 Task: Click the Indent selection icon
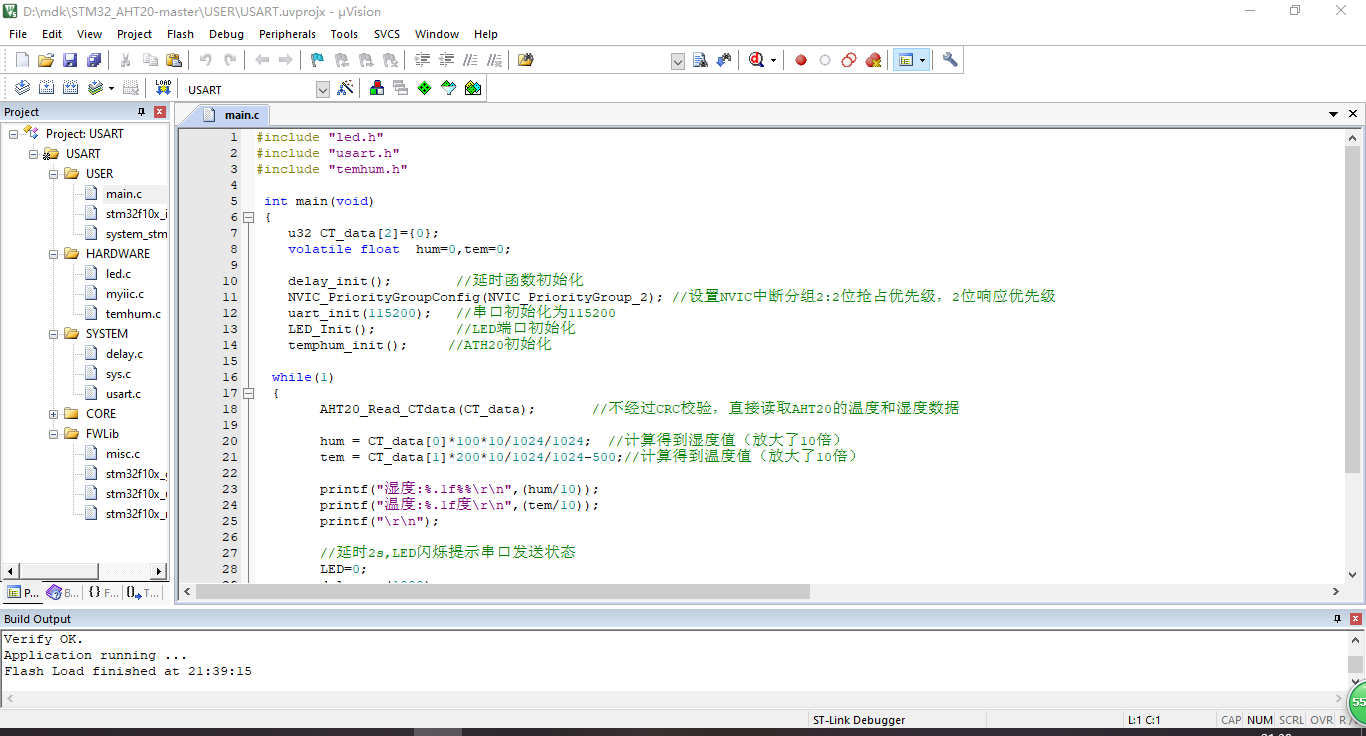pyautogui.click(x=422, y=60)
